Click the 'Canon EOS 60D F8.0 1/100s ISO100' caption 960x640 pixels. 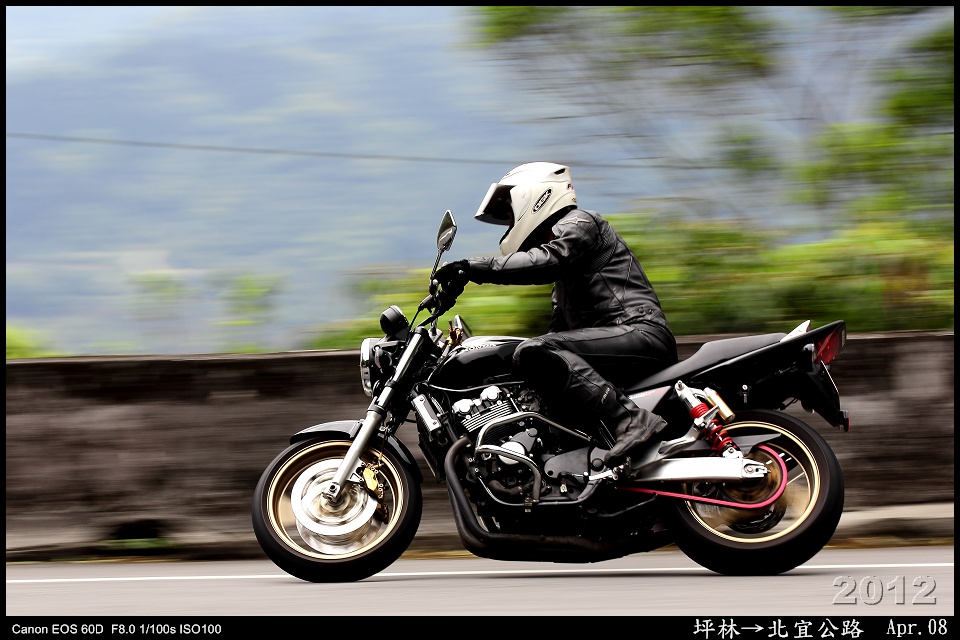116,629
